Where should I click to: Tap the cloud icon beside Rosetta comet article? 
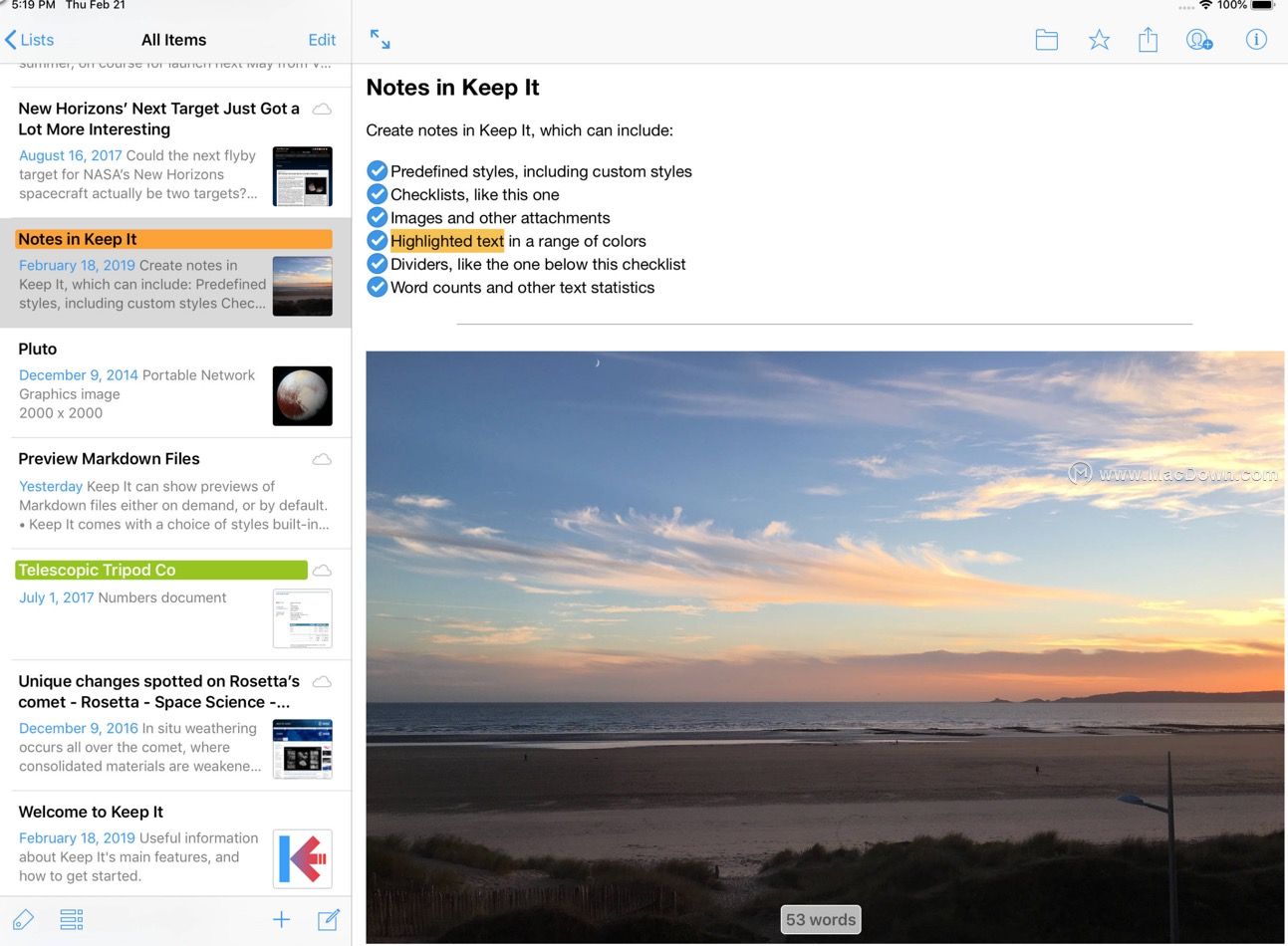[x=322, y=682]
